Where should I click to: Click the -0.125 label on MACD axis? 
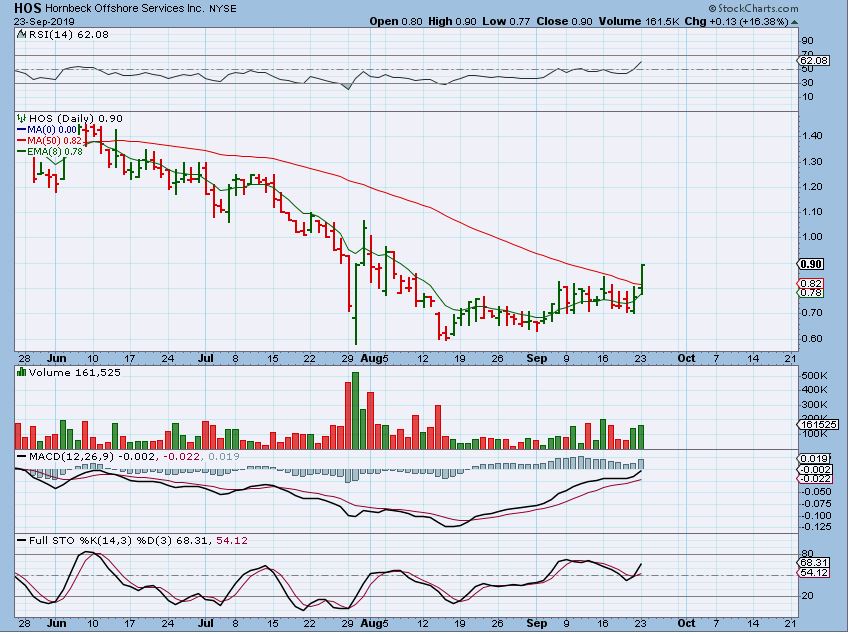[815, 527]
